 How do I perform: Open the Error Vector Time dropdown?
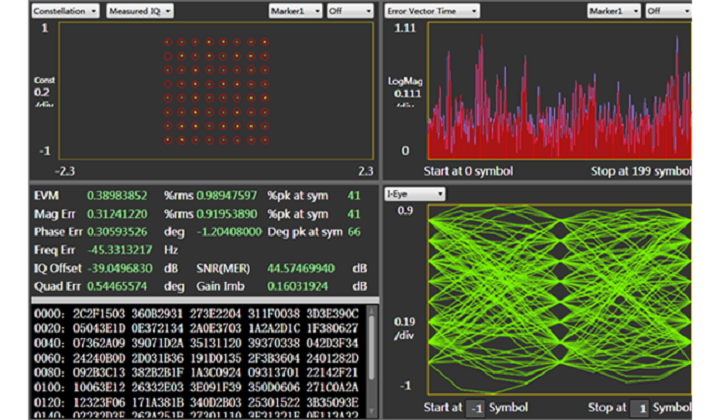pyautogui.click(x=431, y=10)
